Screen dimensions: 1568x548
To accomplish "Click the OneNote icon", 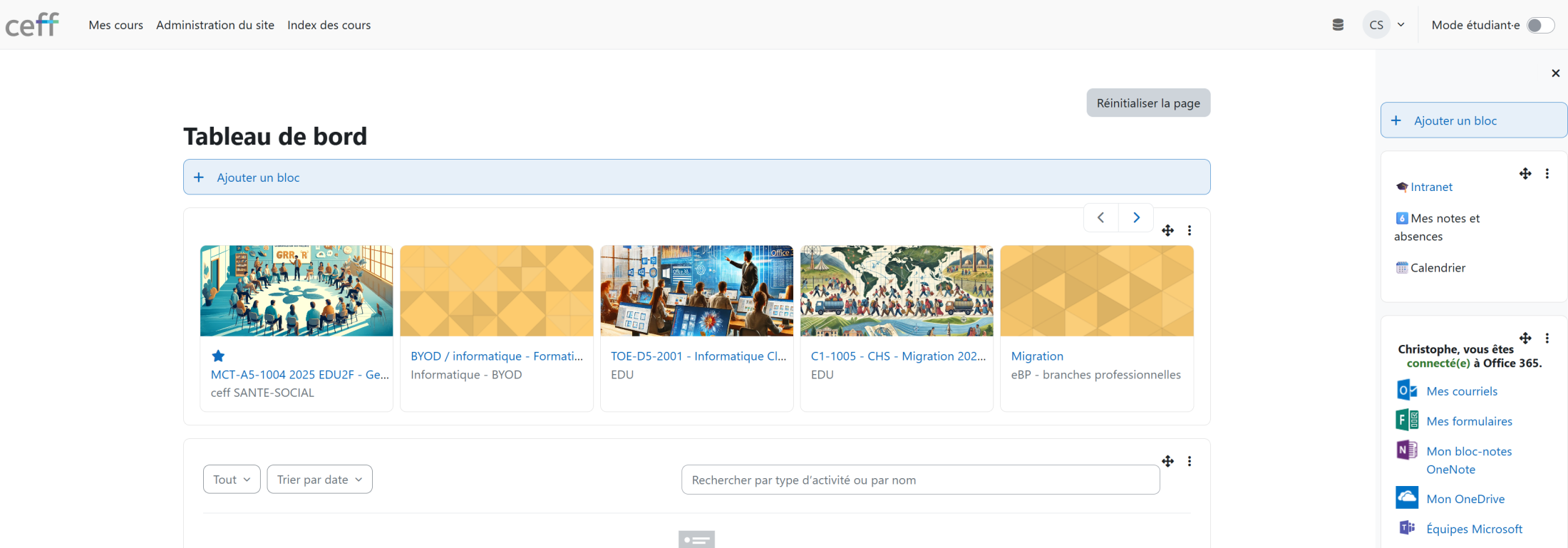I will (x=1407, y=450).
